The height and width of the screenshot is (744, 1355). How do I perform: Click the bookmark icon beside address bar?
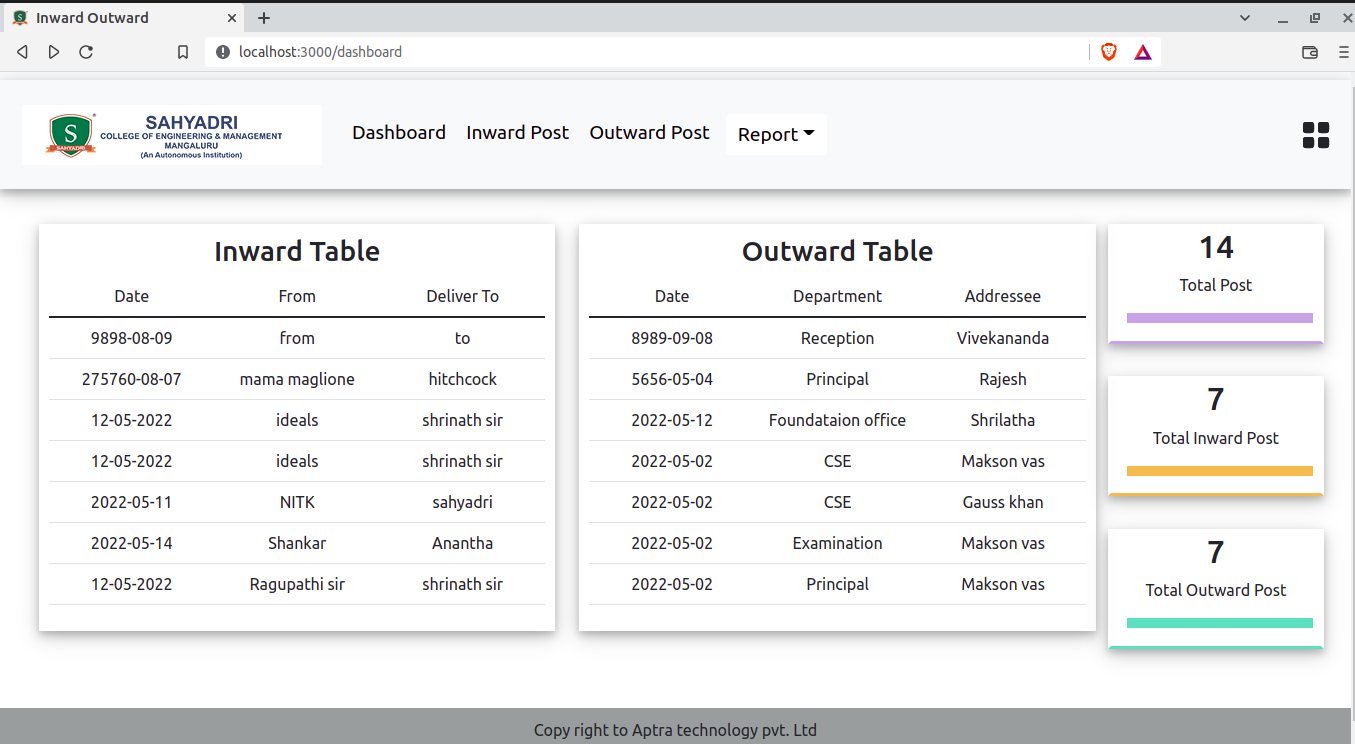pyautogui.click(x=183, y=52)
